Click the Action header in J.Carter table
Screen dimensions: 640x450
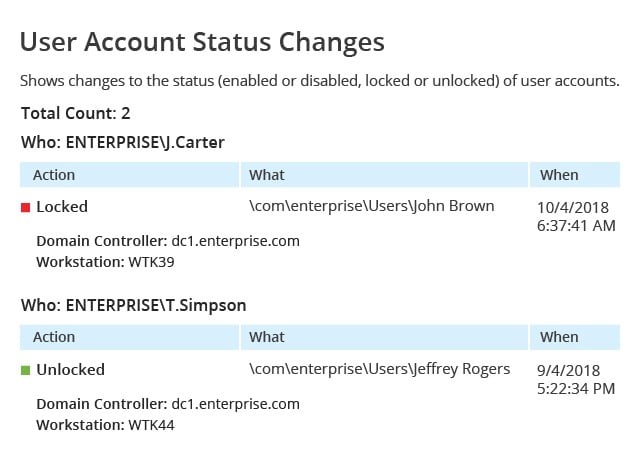coord(129,175)
